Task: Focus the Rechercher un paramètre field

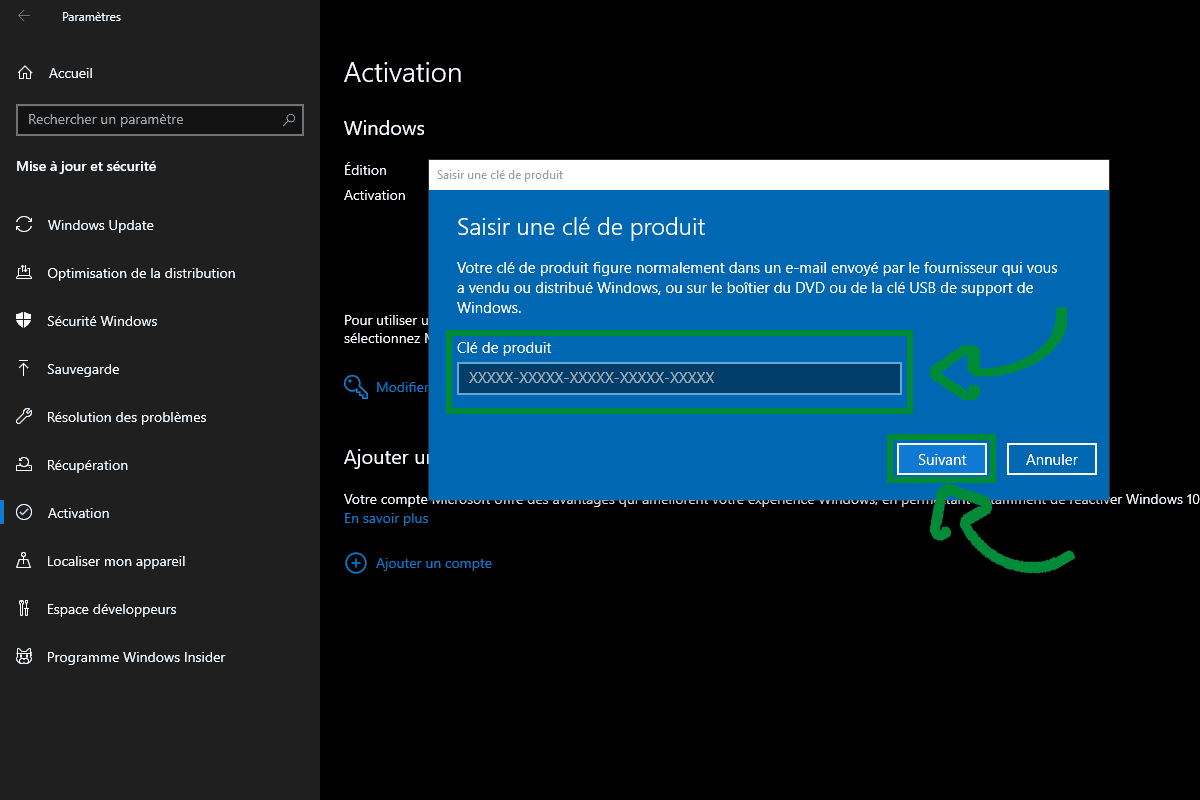Action: tap(160, 119)
